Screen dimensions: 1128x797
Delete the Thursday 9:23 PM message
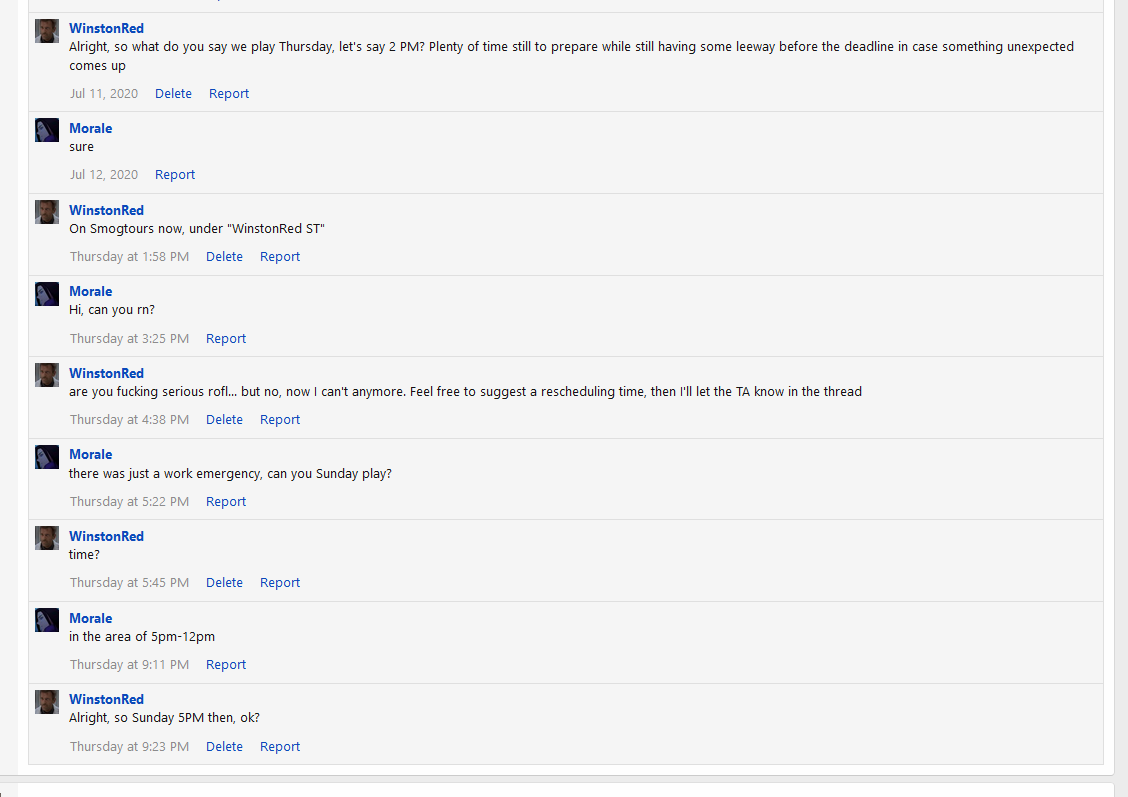[x=224, y=747]
